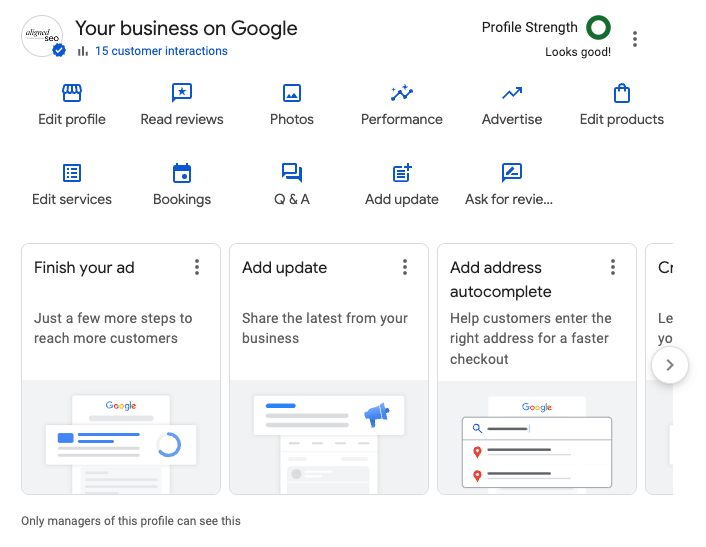Click the address autocomplete illustration
This screenshot has height=547, width=706.
tap(537, 437)
